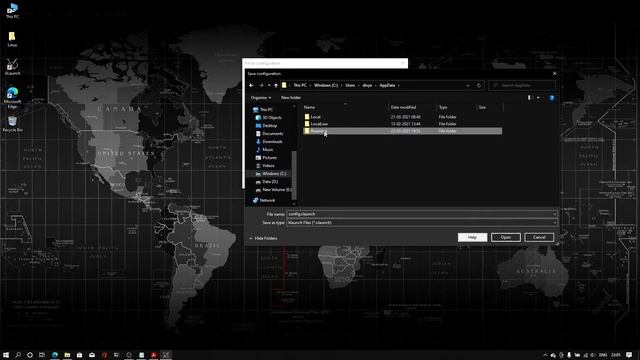Select Pictures in navigation pane

(x=266, y=158)
